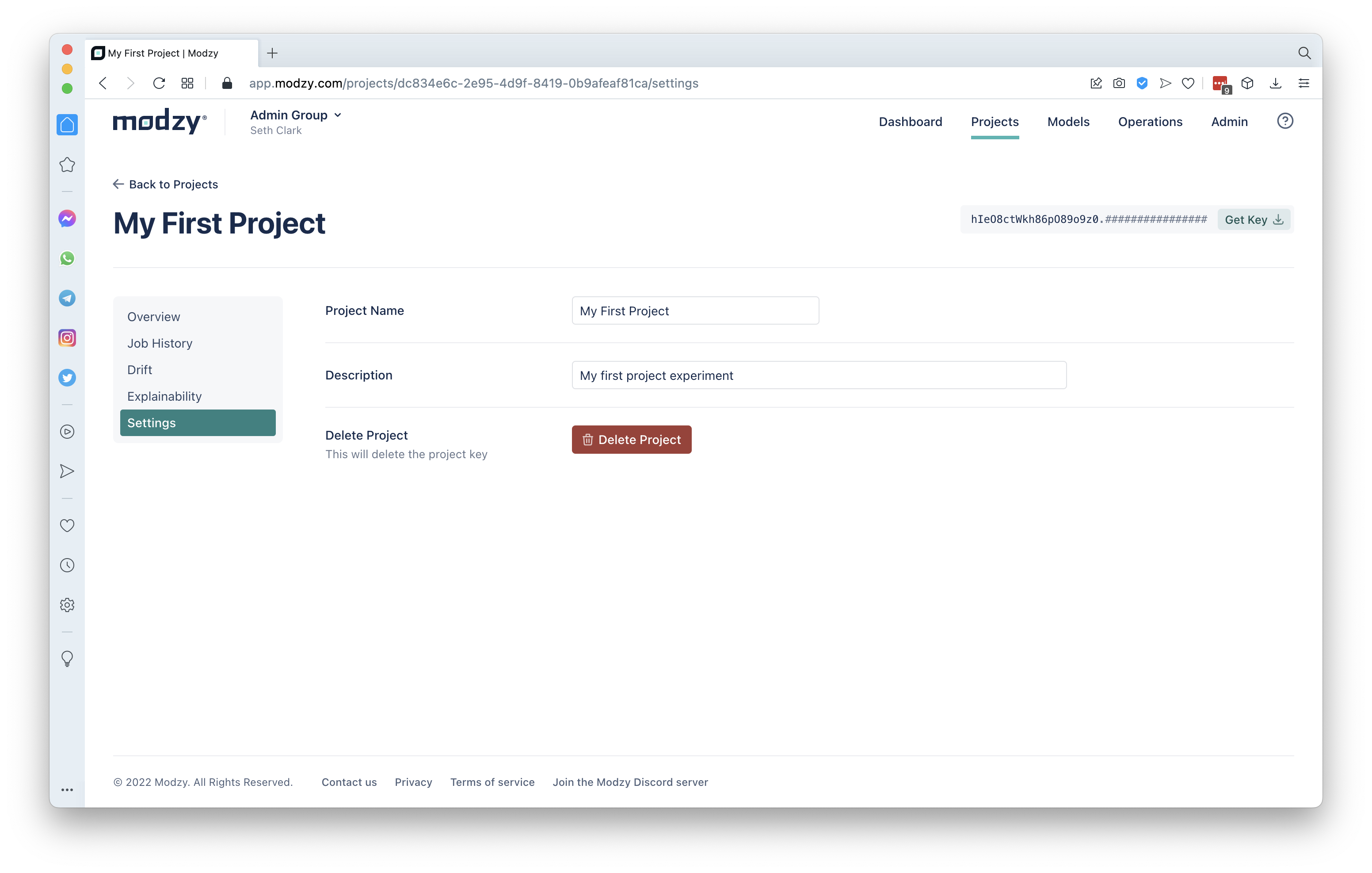Reload the current page
1372x873 pixels.
[x=159, y=83]
